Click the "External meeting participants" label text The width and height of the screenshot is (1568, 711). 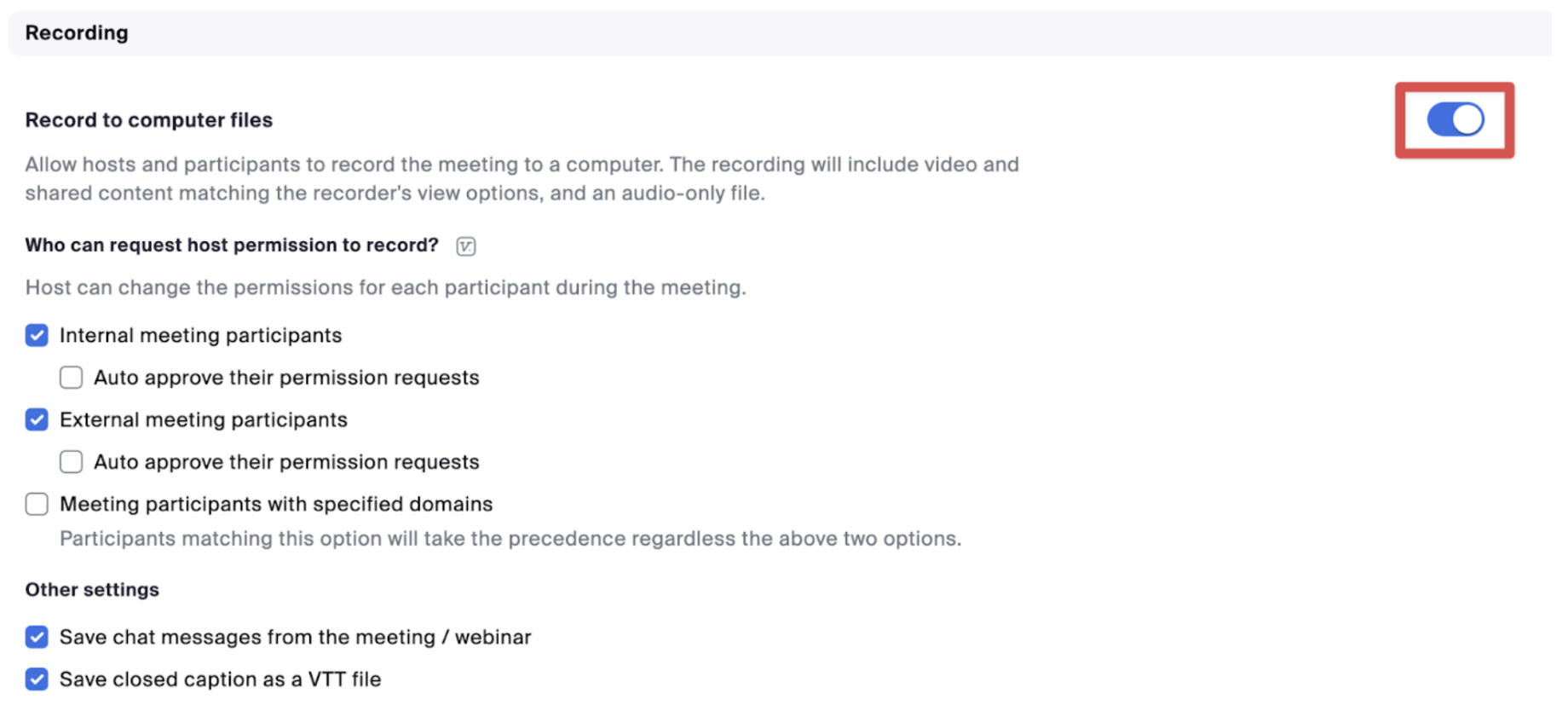[204, 419]
